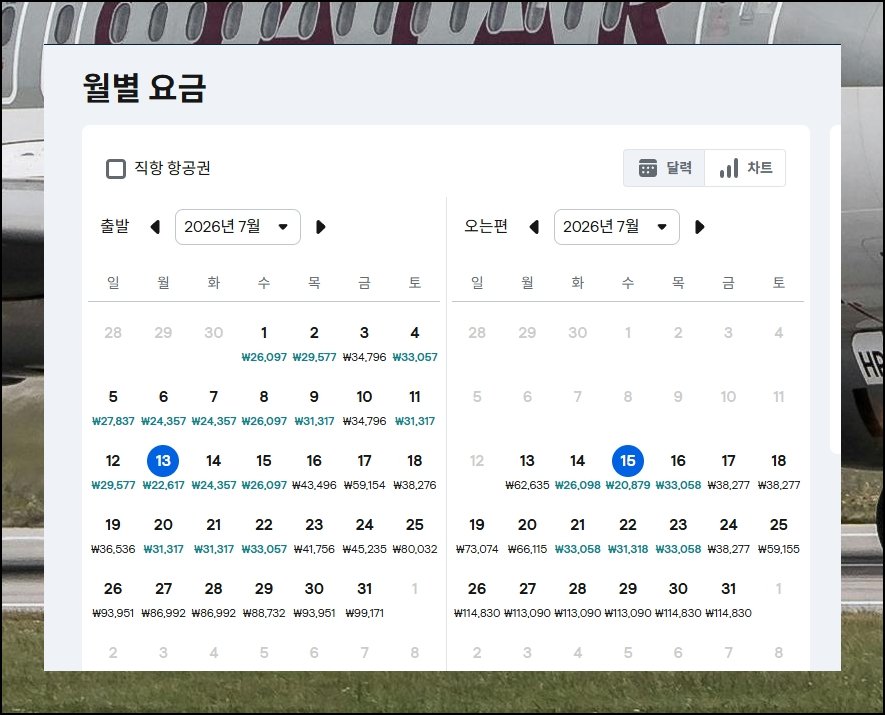
Task: Select return July 20 priced ₩66,115
Action: [527, 535]
